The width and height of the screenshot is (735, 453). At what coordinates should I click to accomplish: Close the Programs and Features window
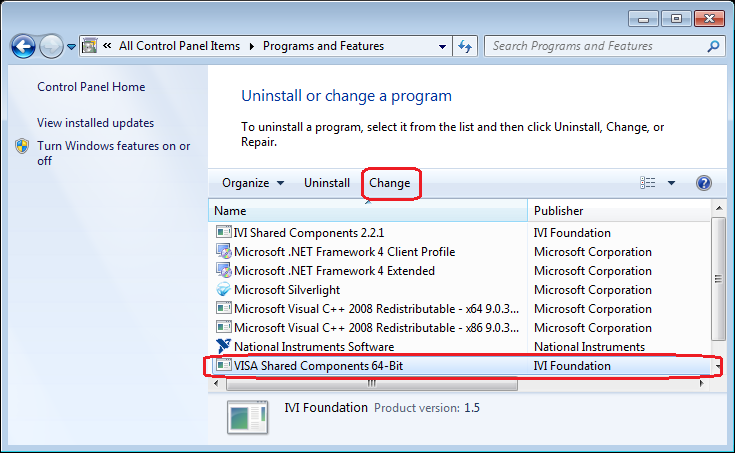(x=709, y=19)
